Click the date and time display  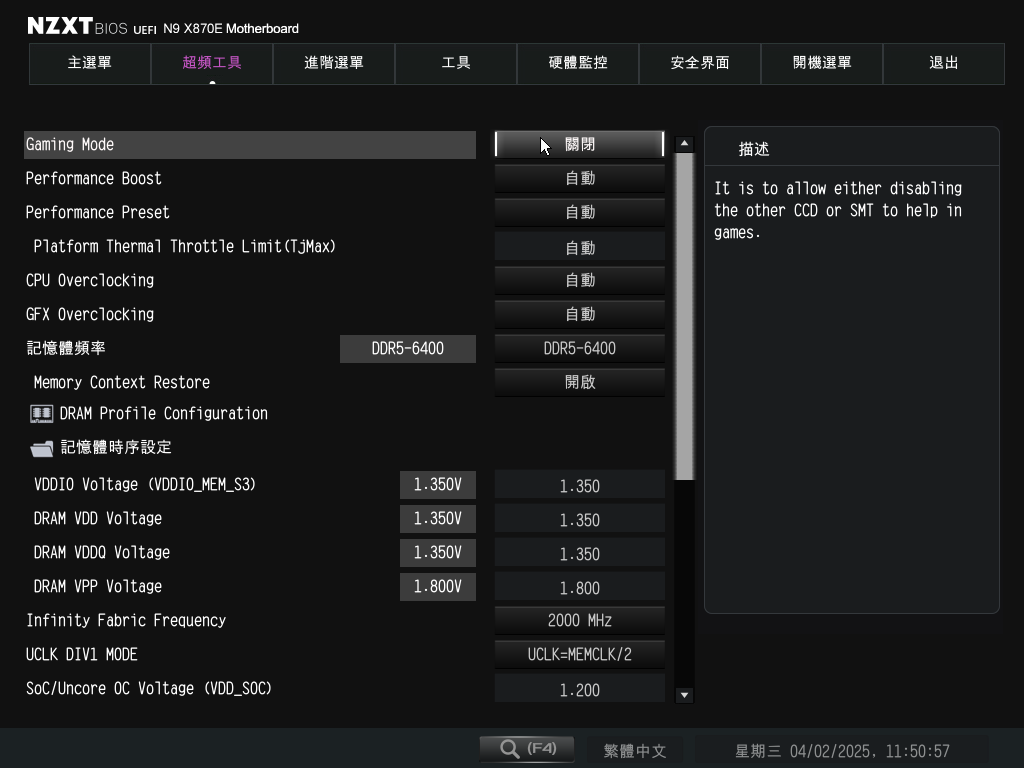pos(842,751)
